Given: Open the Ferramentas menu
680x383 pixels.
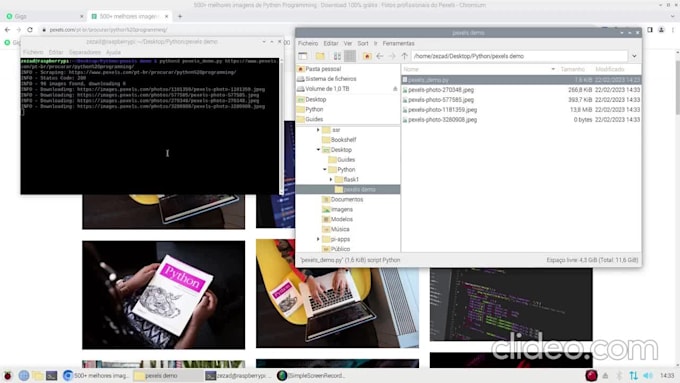Looking at the screenshot, I should pyautogui.click(x=398, y=43).
